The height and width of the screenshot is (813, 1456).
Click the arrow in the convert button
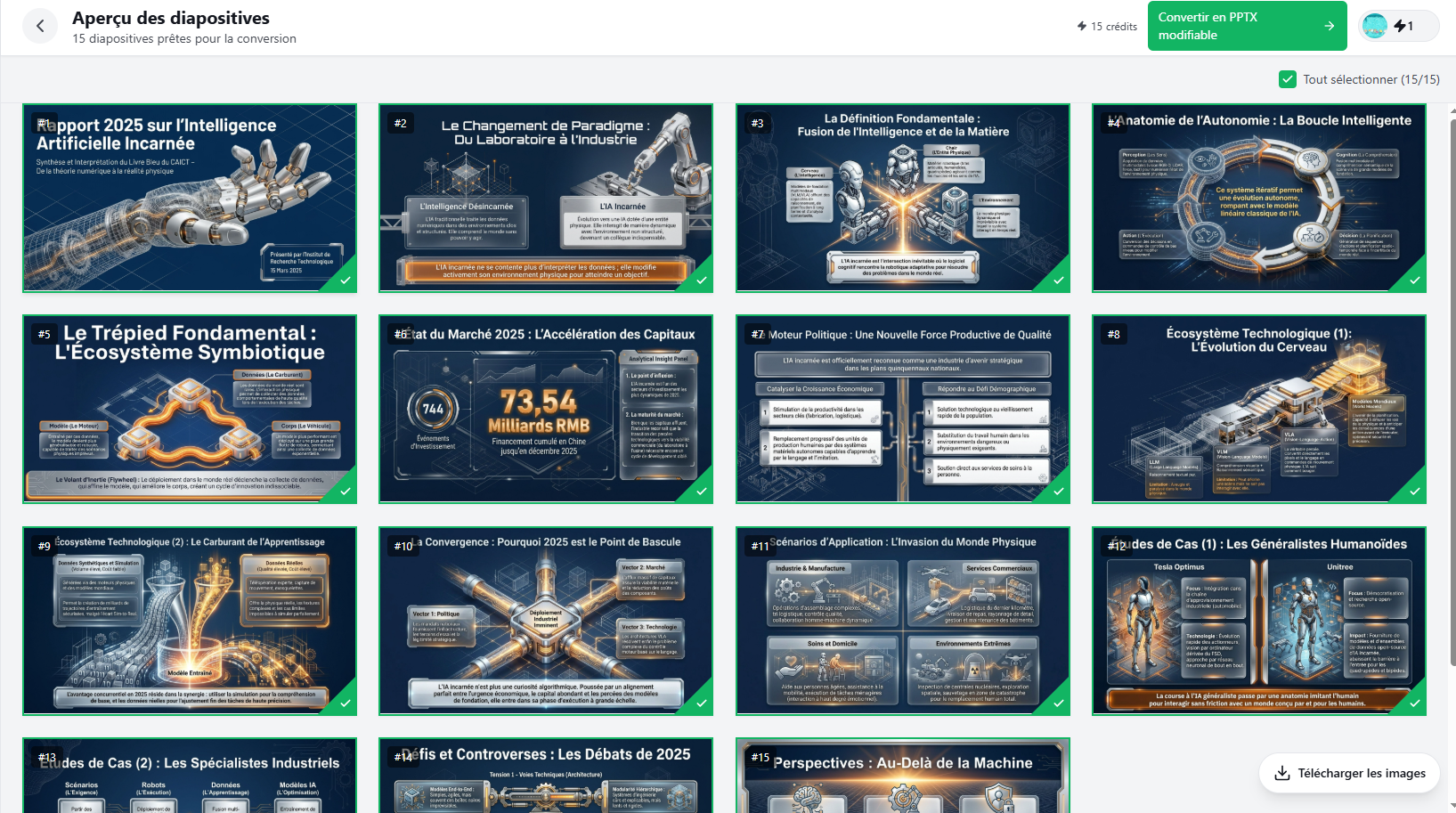pyautogui.click(x=1329, y=26)
